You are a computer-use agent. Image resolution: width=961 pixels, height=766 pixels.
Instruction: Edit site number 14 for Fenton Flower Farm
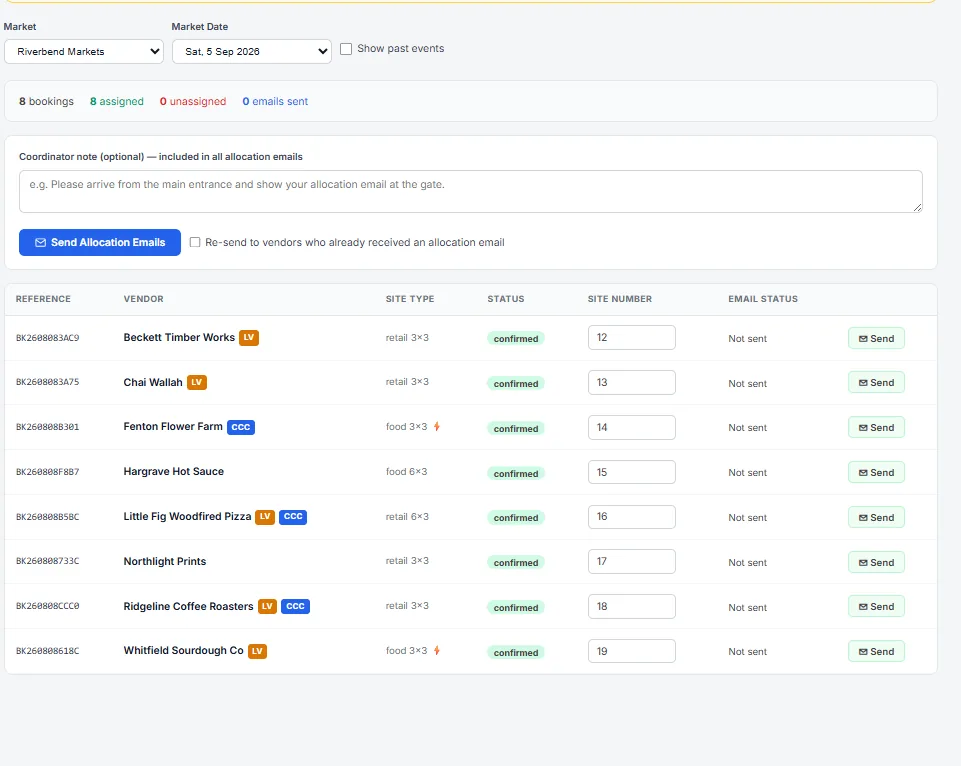click(x=632, y=427)
